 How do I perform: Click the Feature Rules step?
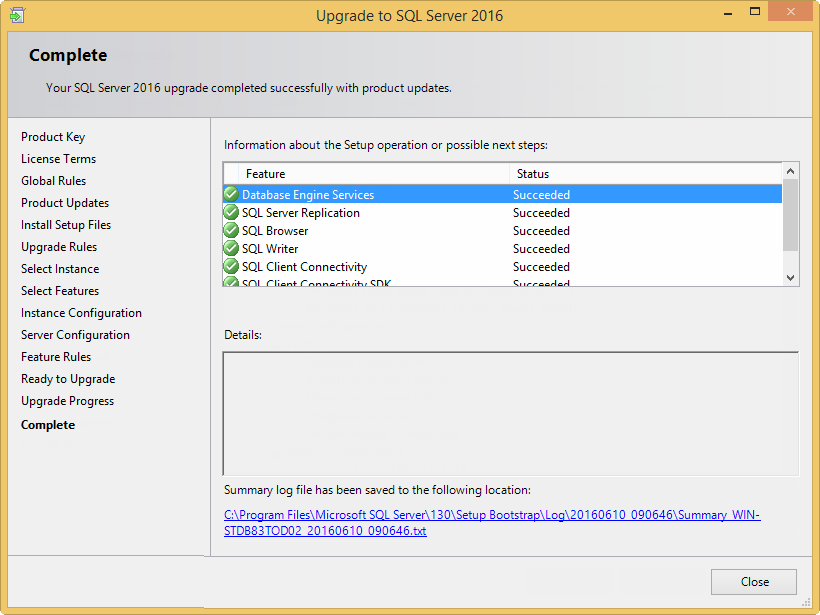coord(56,357)
